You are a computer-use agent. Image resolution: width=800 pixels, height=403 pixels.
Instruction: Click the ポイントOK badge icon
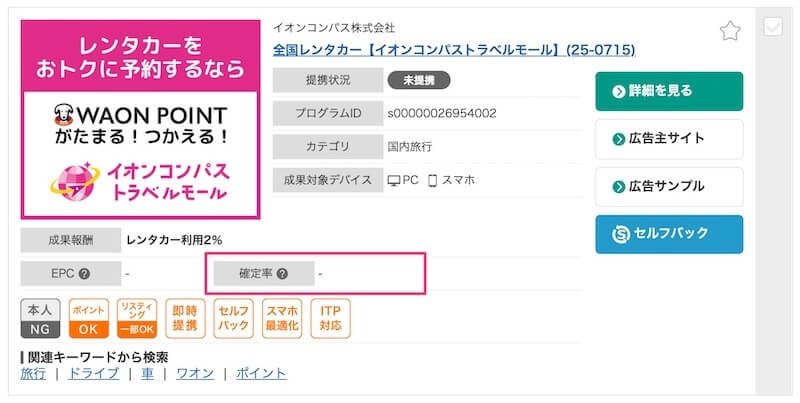[x=88, y=317]
